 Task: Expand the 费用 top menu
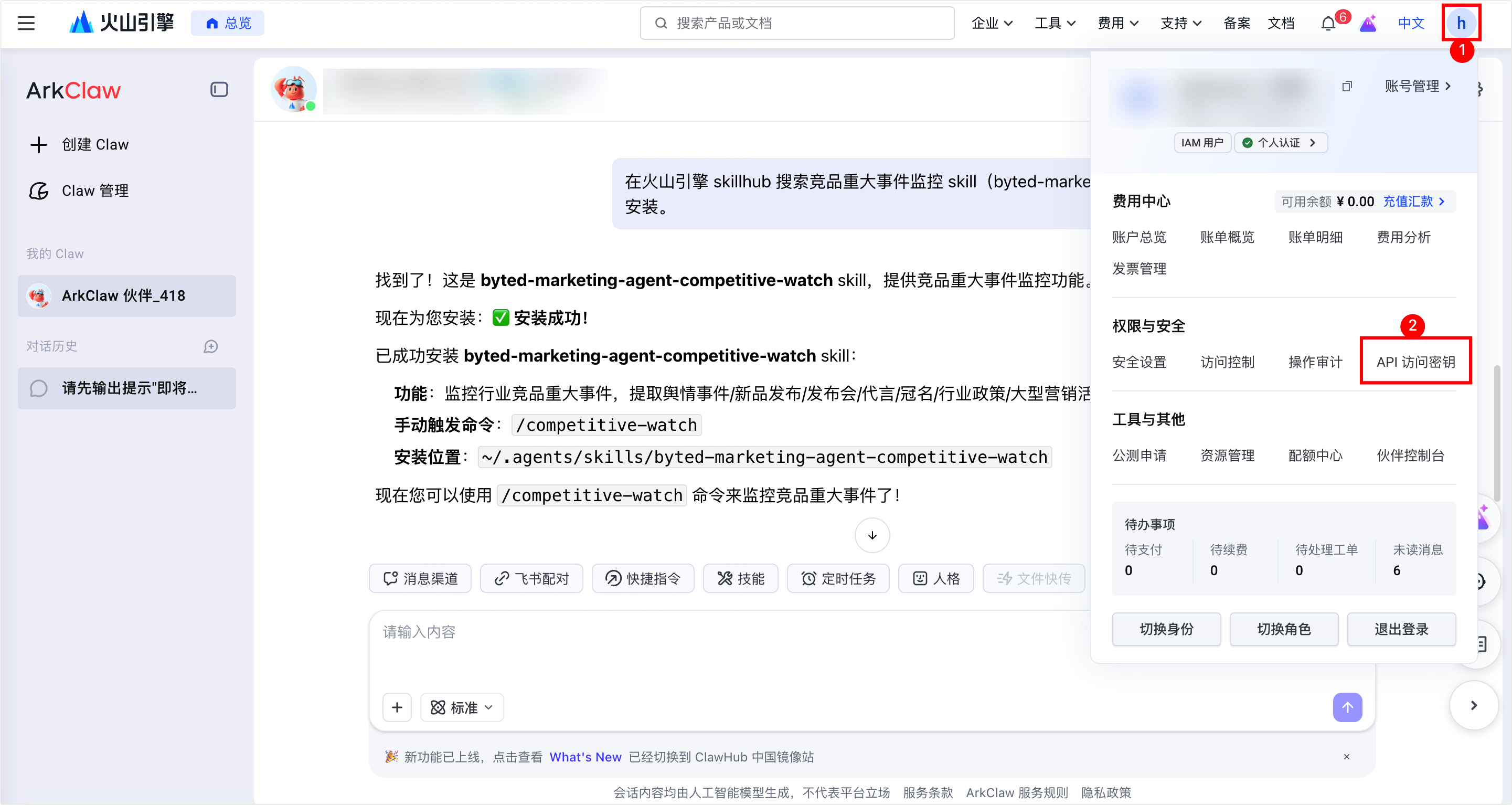[x=1117, y=24]
